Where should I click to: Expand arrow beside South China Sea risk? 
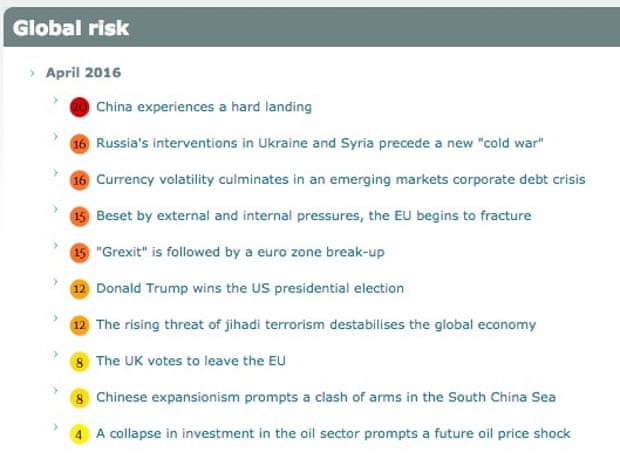pos(57,390)
